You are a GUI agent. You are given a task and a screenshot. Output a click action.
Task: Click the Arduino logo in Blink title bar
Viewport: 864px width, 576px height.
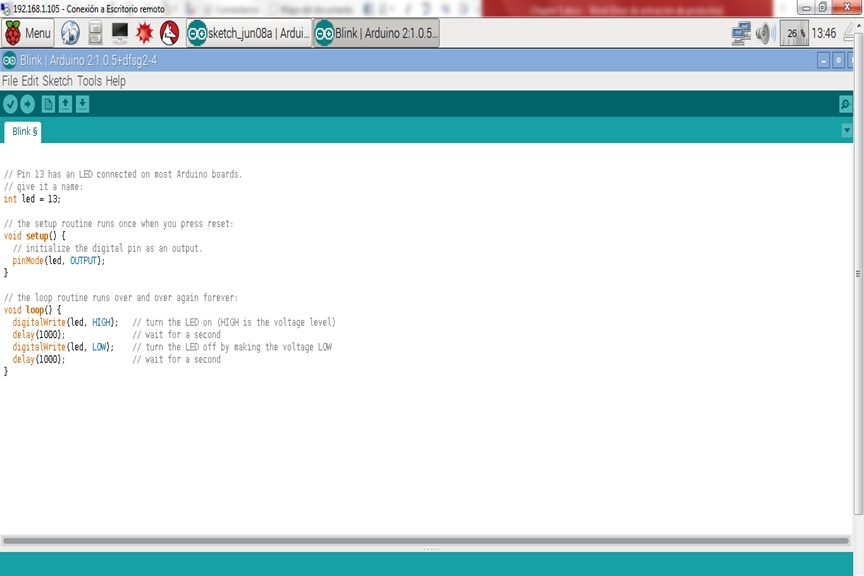pyautogui.click(x=9, y=60)
